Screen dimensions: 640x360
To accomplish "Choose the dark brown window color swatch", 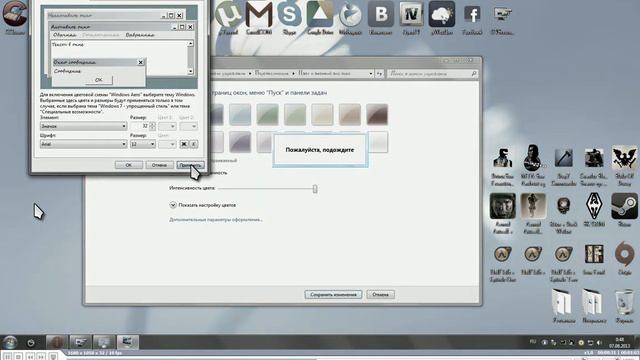I will click(377, 114).
